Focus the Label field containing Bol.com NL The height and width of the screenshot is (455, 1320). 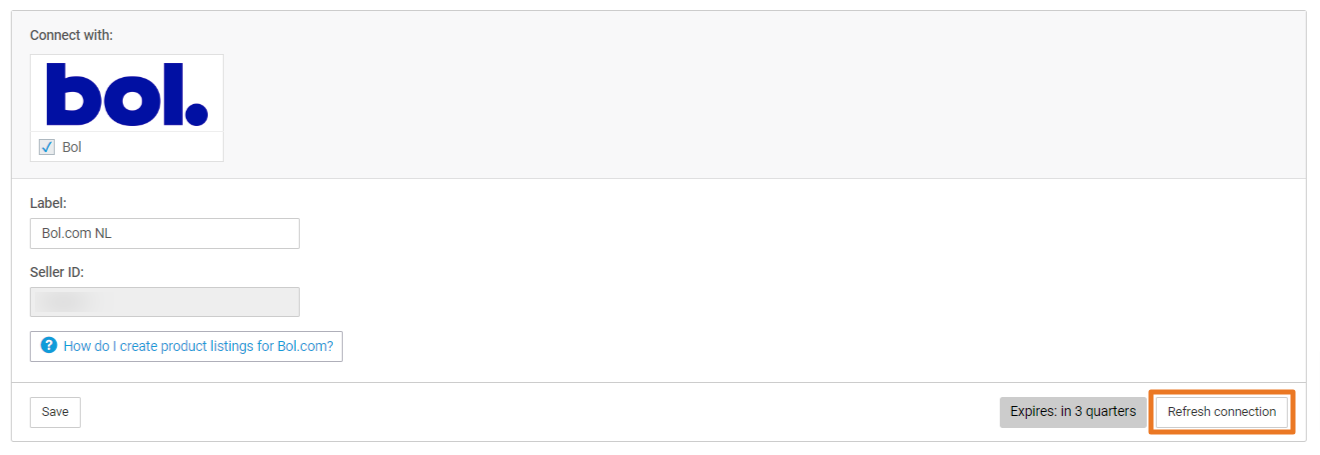pyautogui.click(x=165, y=233)
